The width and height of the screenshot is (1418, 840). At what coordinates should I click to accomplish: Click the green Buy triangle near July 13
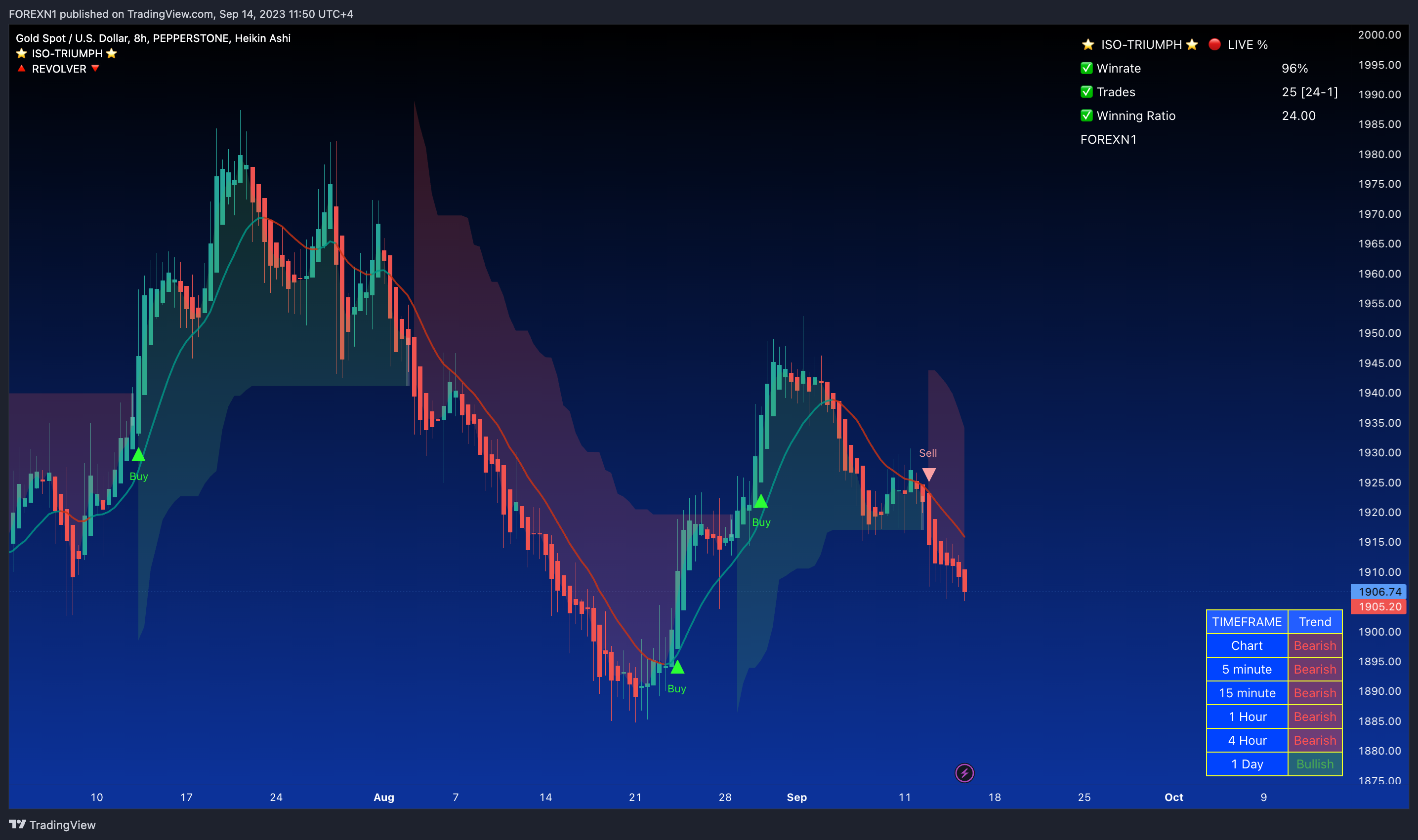138,454
